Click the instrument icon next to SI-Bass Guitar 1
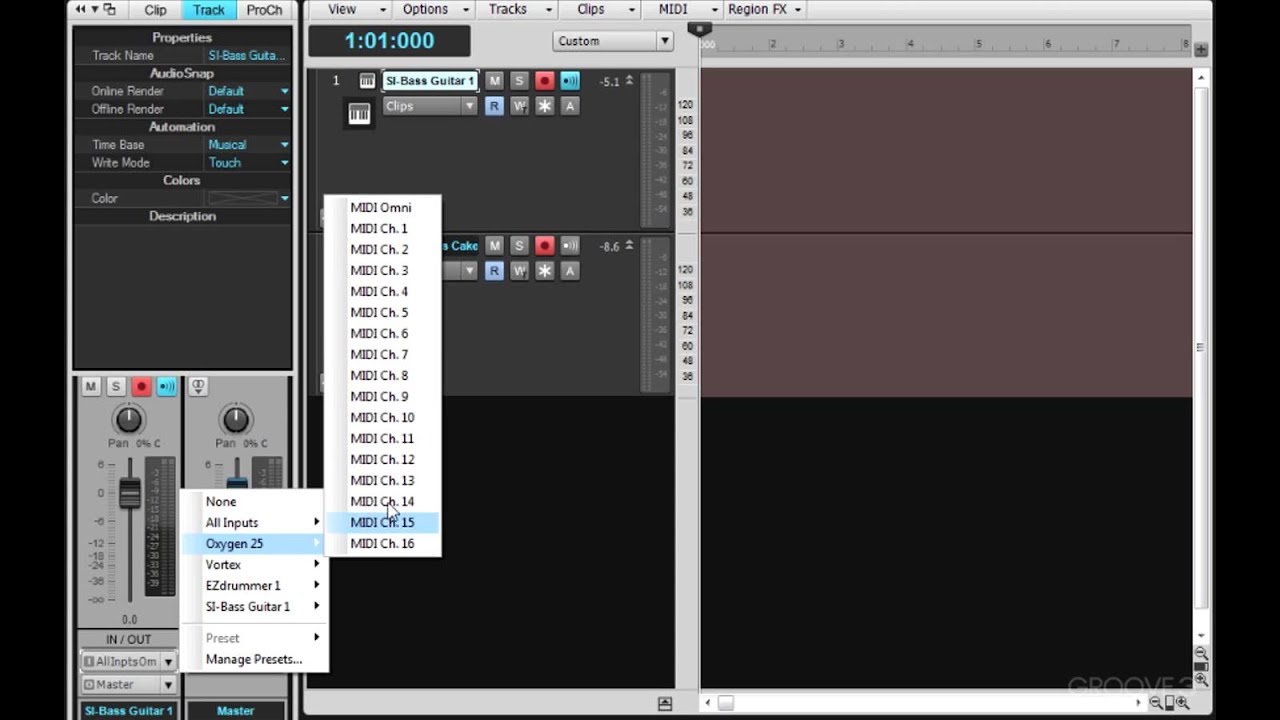Image resolution: width=1280 pixels, height=720 pixels. pos(367,81)
